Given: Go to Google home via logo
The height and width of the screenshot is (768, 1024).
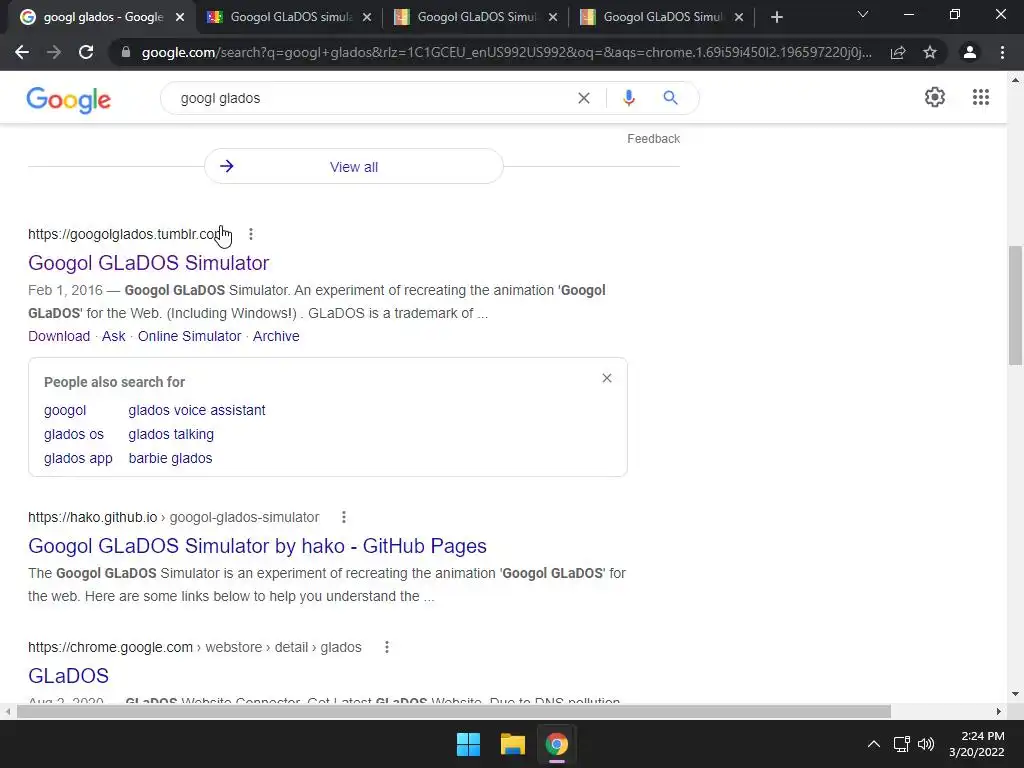Looking at the screenshot, I should coord(69,100).
